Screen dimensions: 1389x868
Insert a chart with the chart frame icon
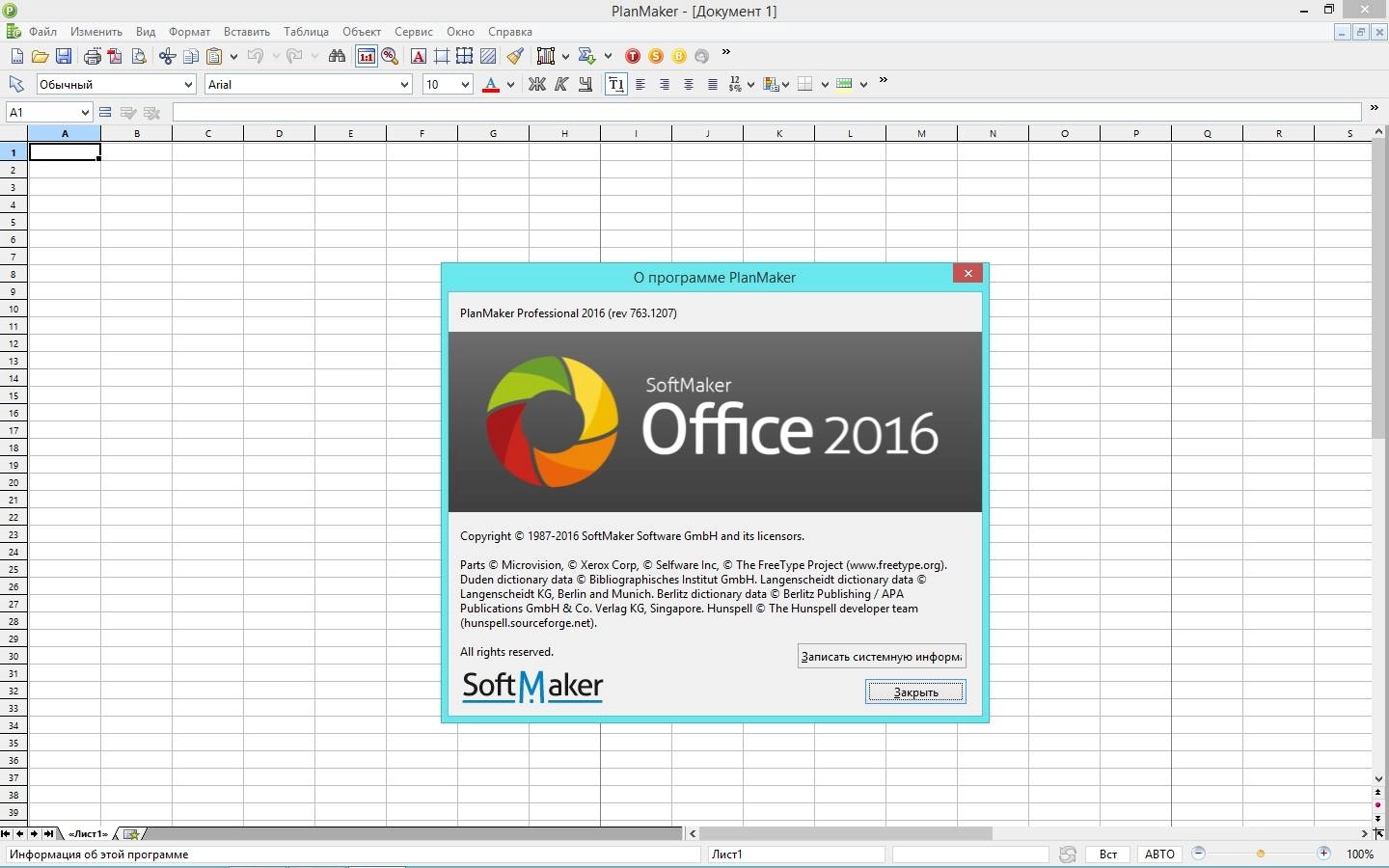[x=546, y=56]
